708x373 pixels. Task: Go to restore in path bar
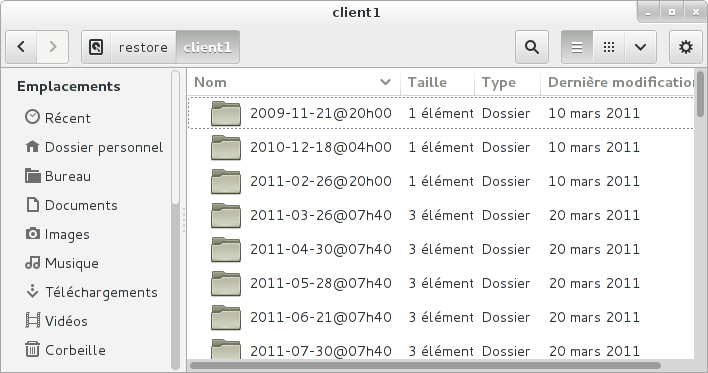pyautogui.click(x=143, y=47)
